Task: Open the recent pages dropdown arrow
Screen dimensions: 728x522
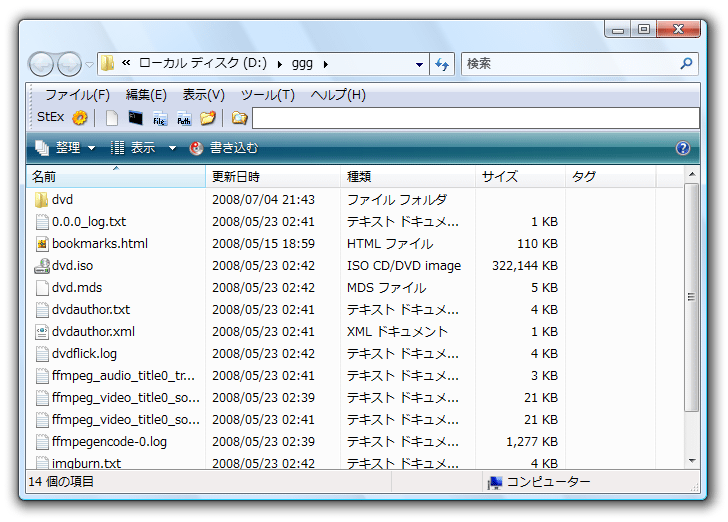Action: click(90, 65)
